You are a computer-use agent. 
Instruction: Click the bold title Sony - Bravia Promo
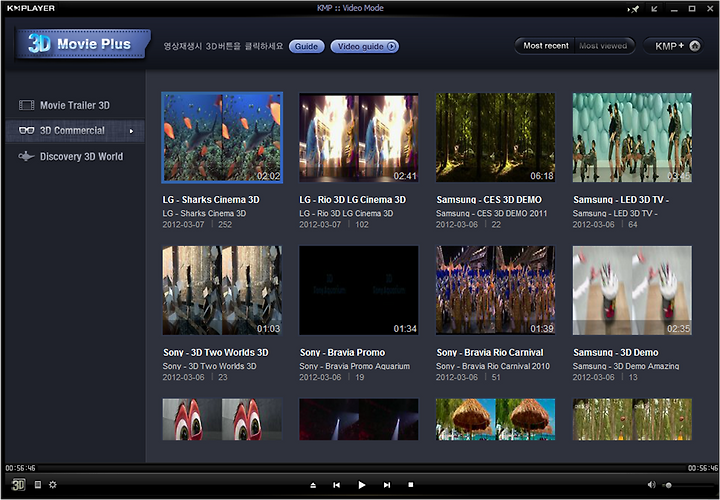(343, 353)
